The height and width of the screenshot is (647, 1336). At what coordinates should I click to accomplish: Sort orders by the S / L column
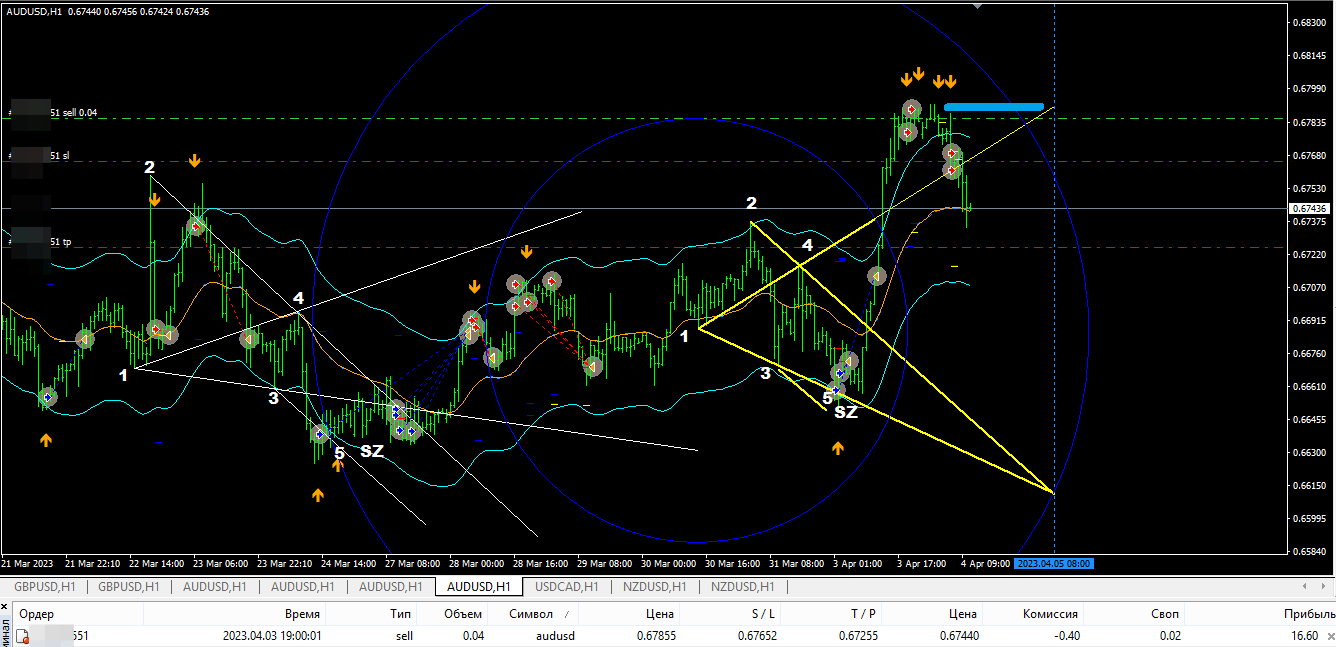tap(762, 613)
